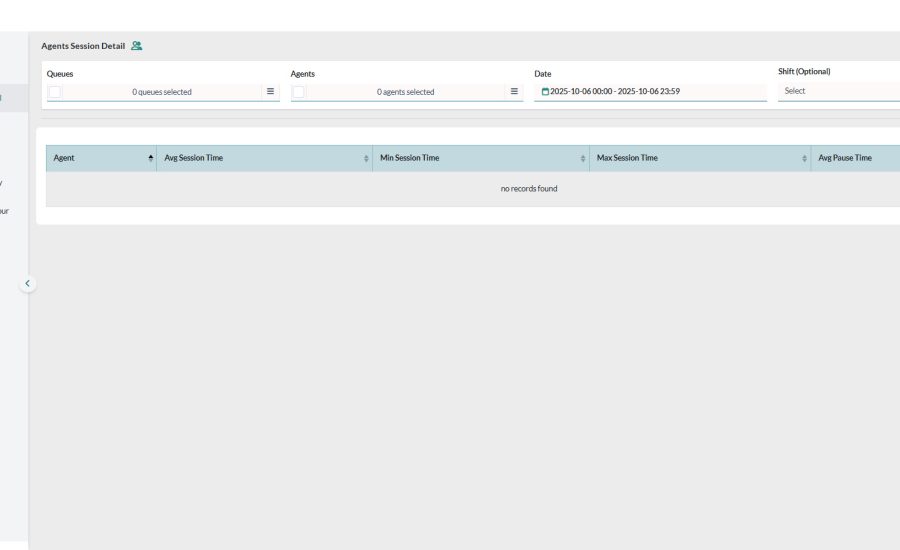Click the 'no records found' table row
The height and width of the screenshot is (550, 900).
coord(528,189)
